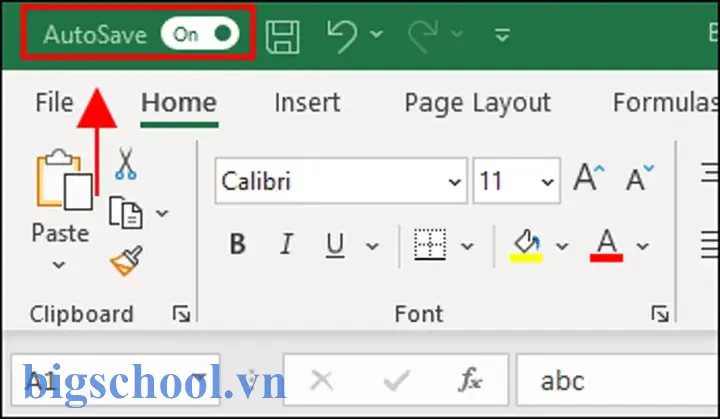Screen dimensions: 720x419
Task: Apply the yellow Fill Color bucket
Action: [526, 246]
